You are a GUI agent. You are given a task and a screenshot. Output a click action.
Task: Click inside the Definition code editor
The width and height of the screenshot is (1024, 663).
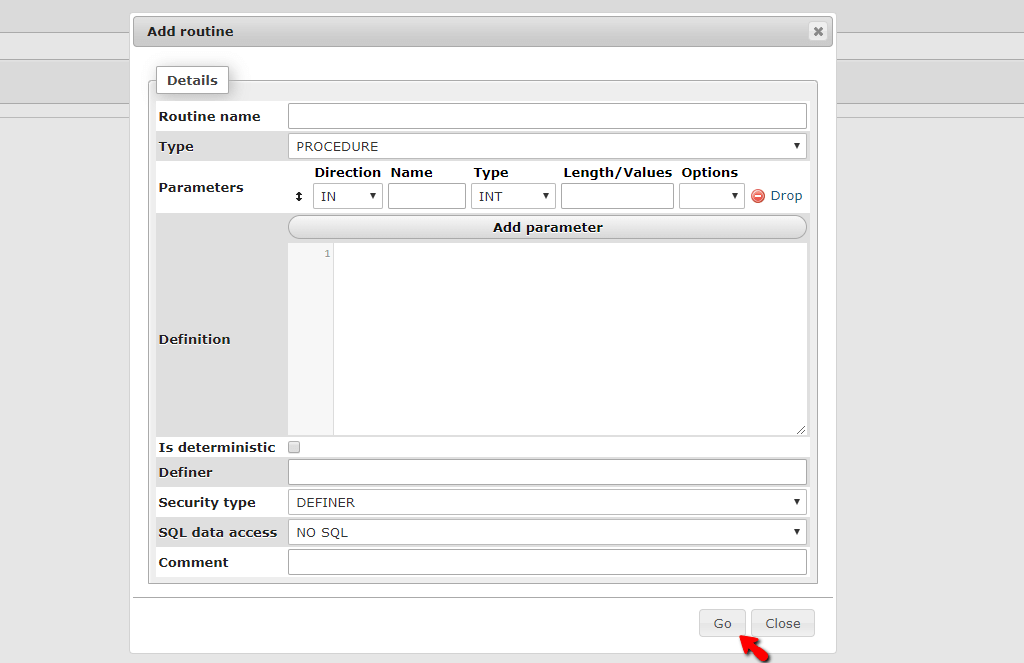(569, 339)
